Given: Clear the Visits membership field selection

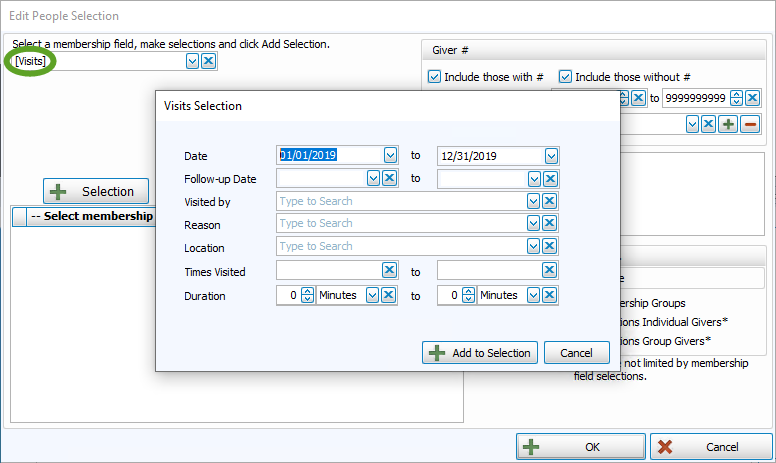Looking at the screenshot, I should [208, 61].
